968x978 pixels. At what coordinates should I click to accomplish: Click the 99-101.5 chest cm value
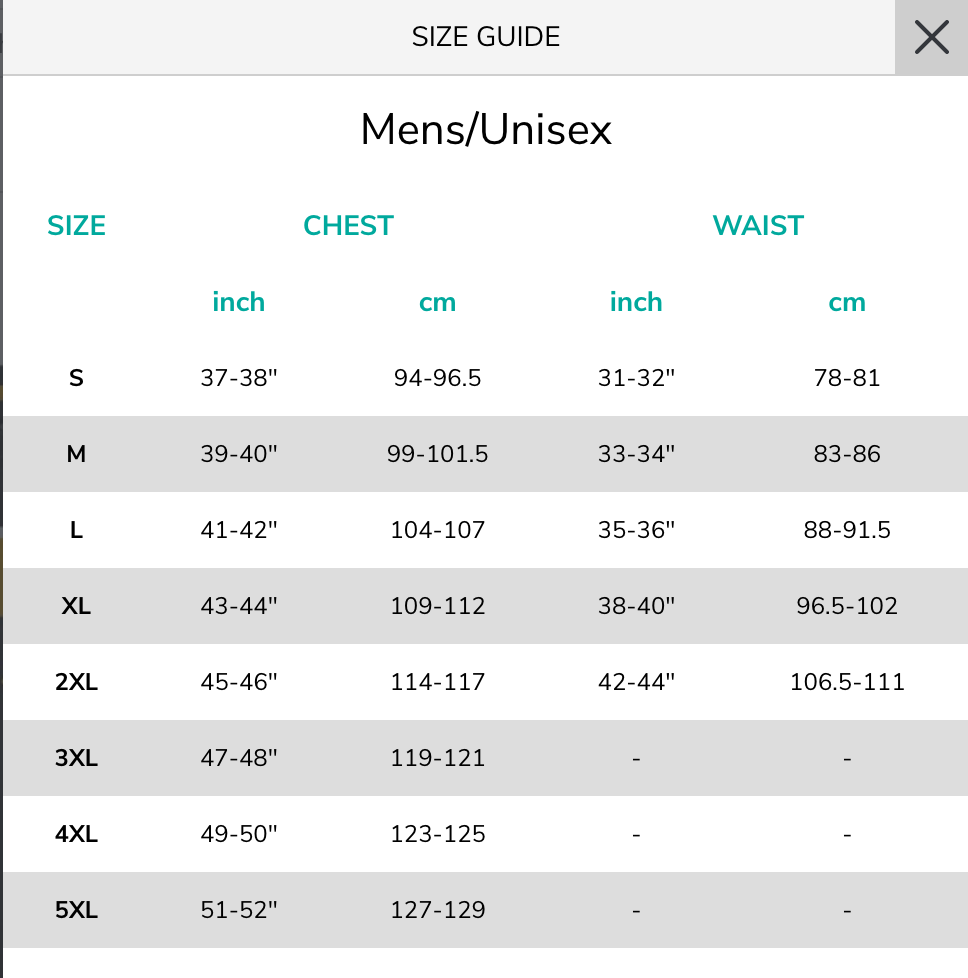437,454
